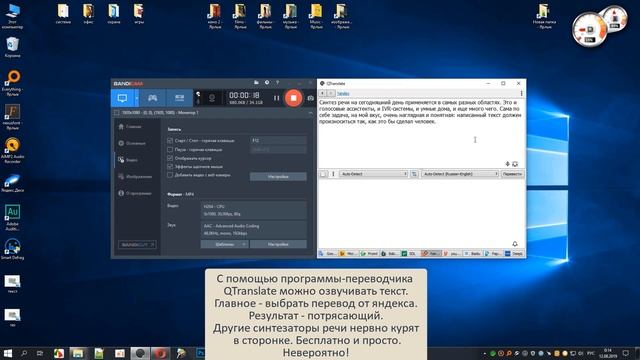
Task: Select Bandicam screen recording mode
Action: (x=122, y=98)
